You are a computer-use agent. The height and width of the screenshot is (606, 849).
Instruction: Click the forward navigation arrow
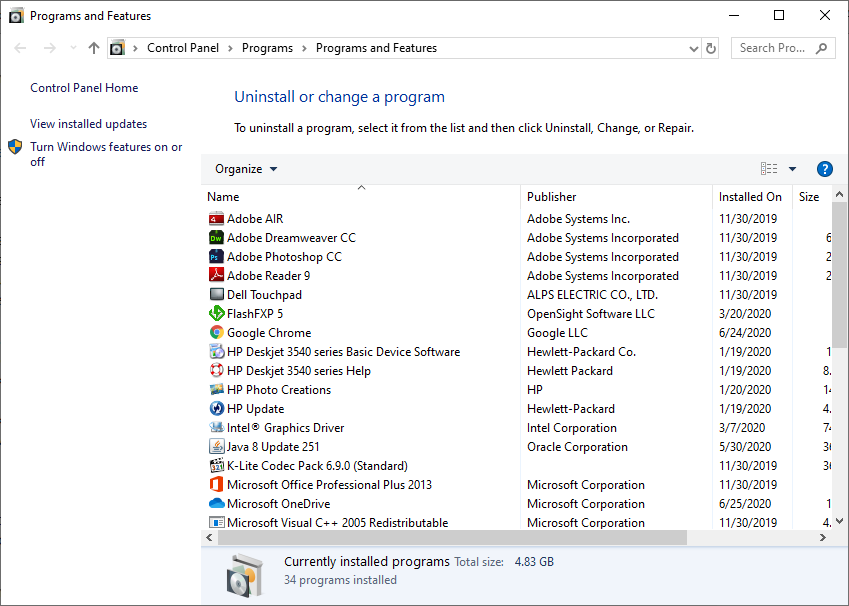pyautogui.click(x=50, y=48)
